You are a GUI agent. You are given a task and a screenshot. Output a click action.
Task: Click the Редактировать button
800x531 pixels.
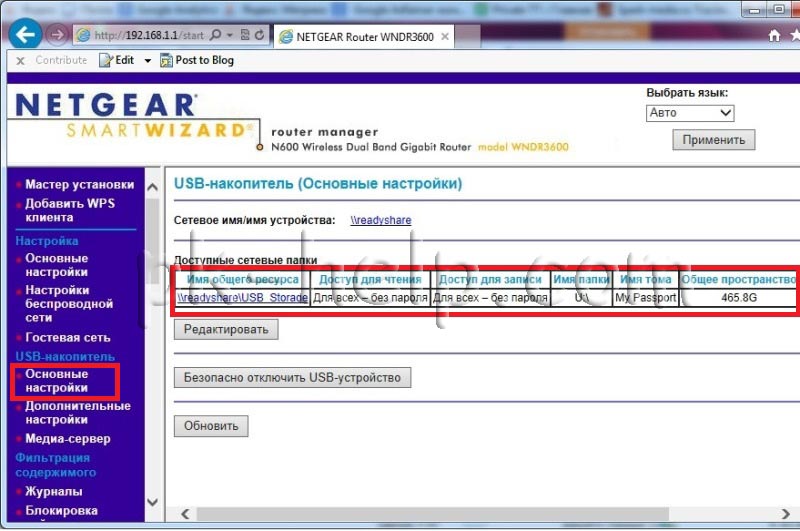(226, 330)
